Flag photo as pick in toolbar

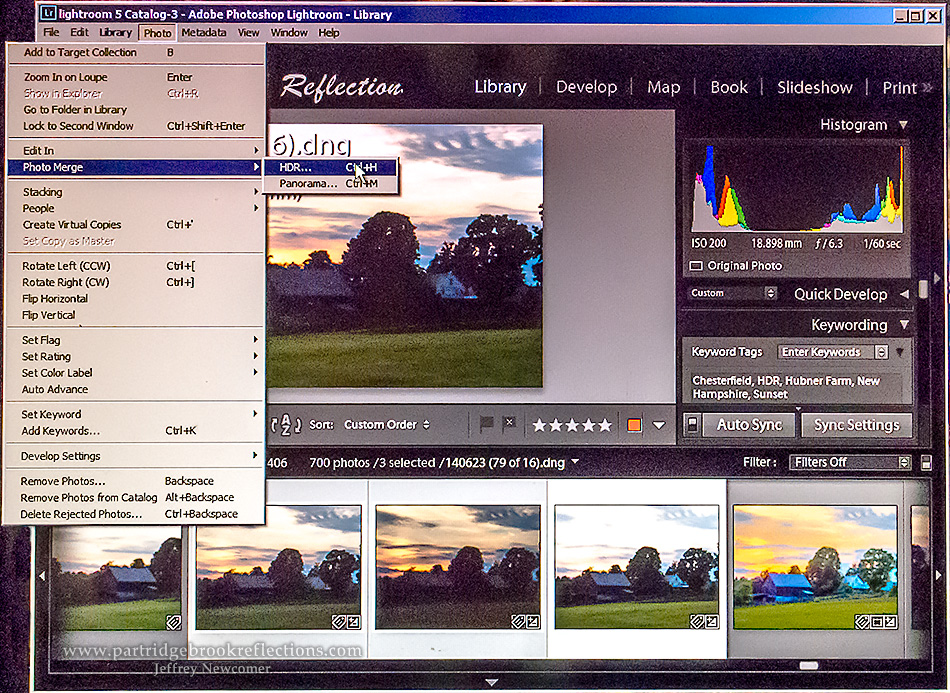486,424
